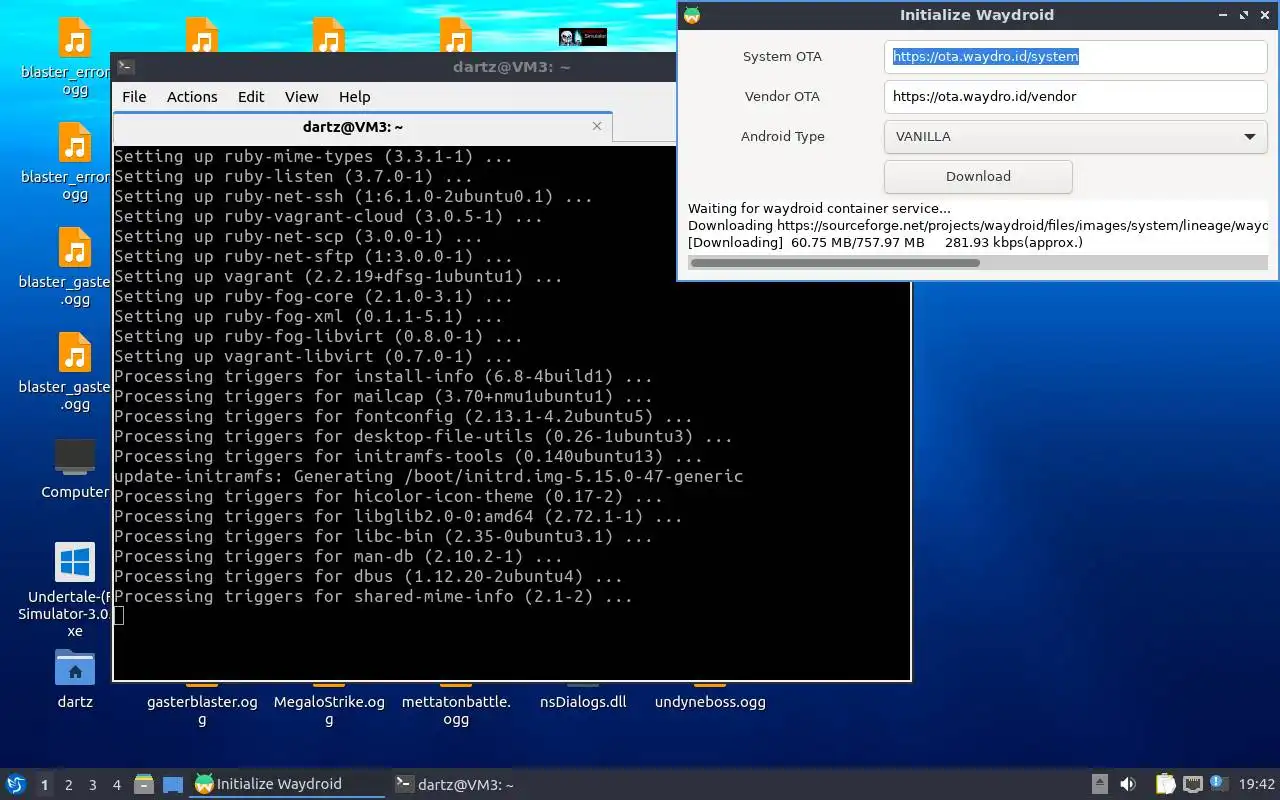Switch to workspace 1

44,785
